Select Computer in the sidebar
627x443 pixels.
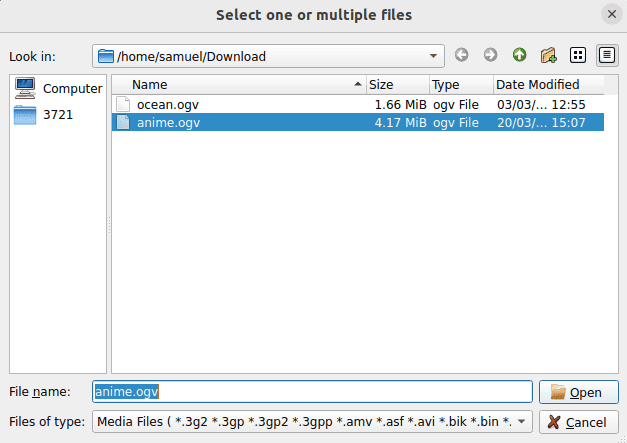click(x=58, y=88)
